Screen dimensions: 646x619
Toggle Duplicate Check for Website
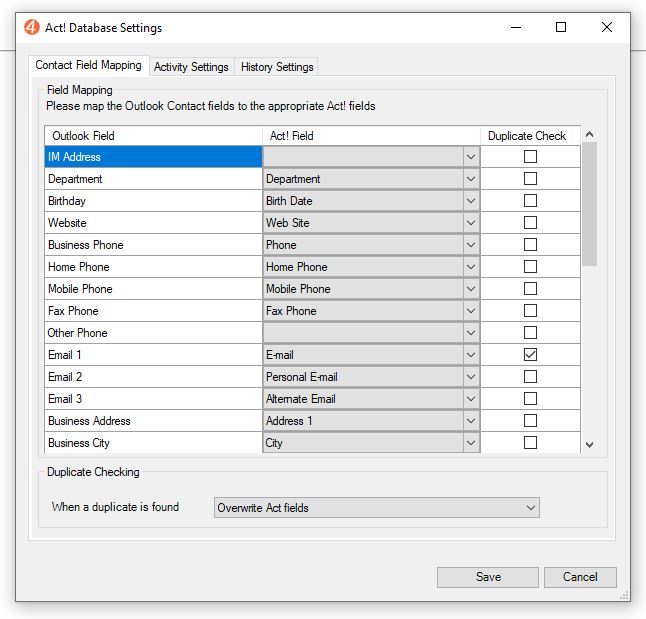click(x=530, y=223)
